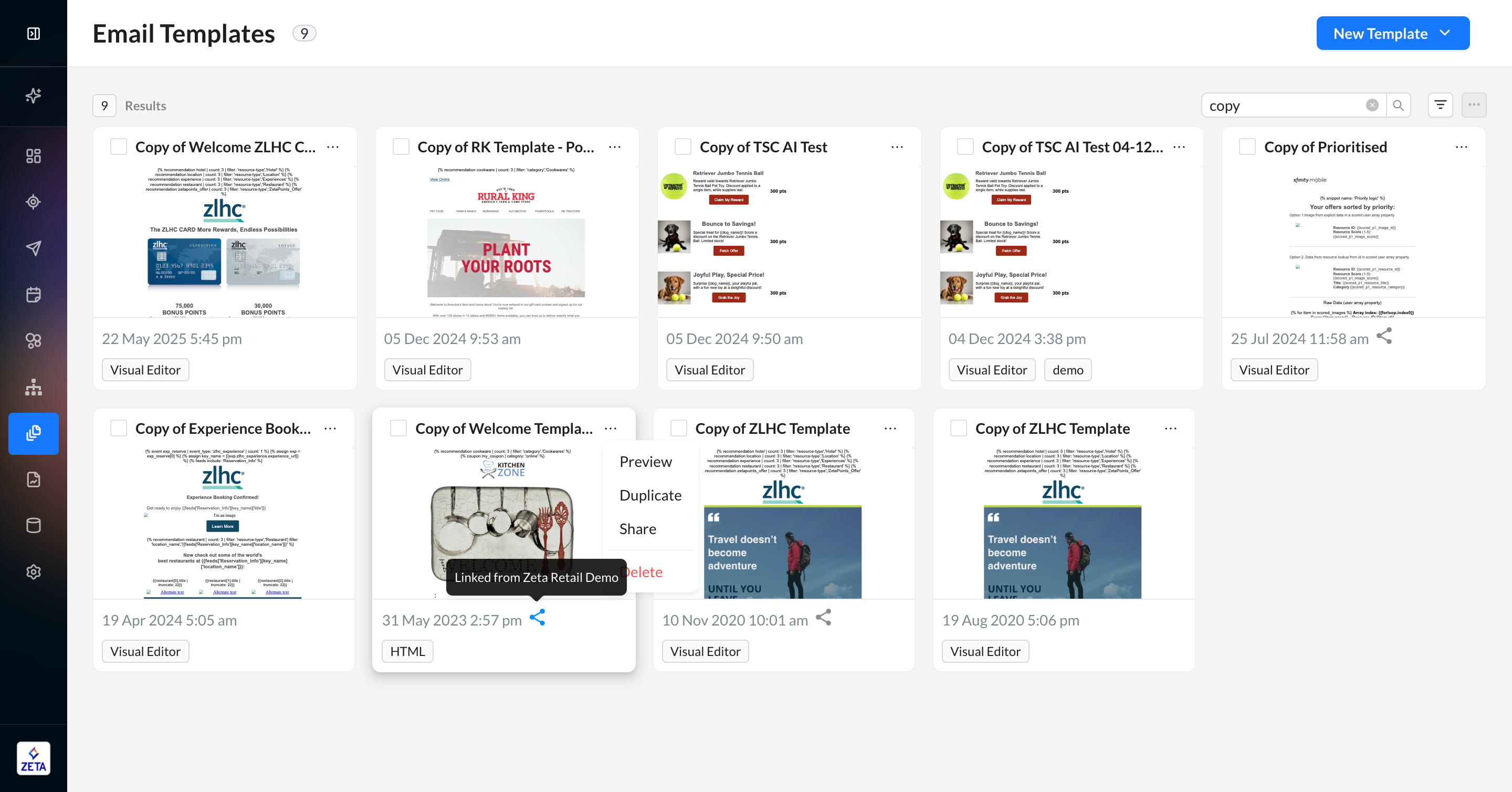Select Preview in the context menu
This screenshot has height=792, width=1512.
coord(645,462)
